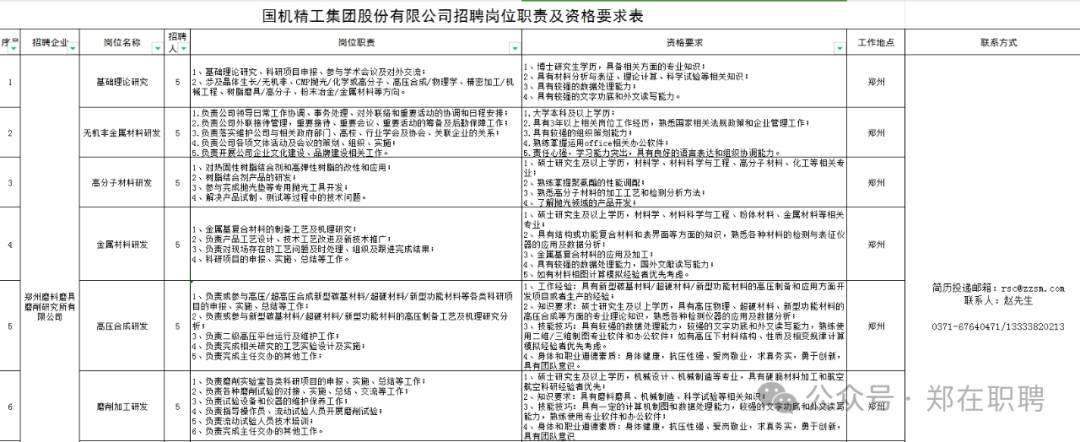Image resolution: width=1080 pixels, height=442 pixels.
Task: Select sequence number cell 6
Action: [x=10, y=406]
